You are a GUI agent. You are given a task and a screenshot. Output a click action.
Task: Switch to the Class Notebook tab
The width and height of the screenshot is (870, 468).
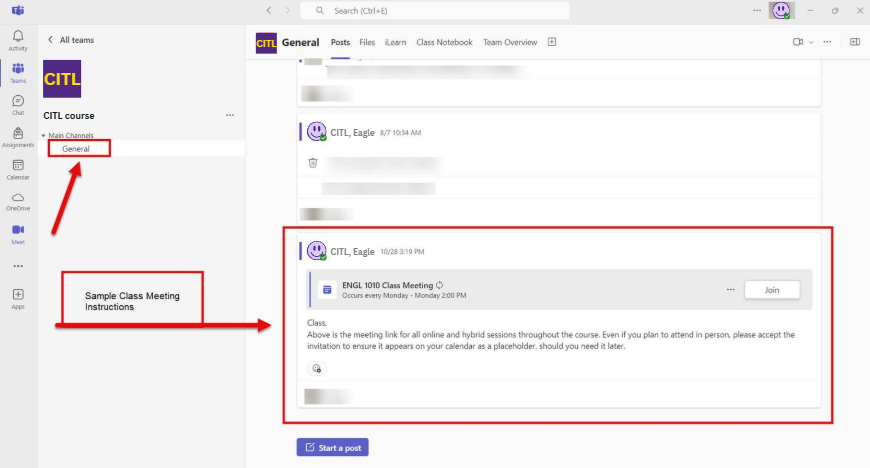(x=444, y=42)
